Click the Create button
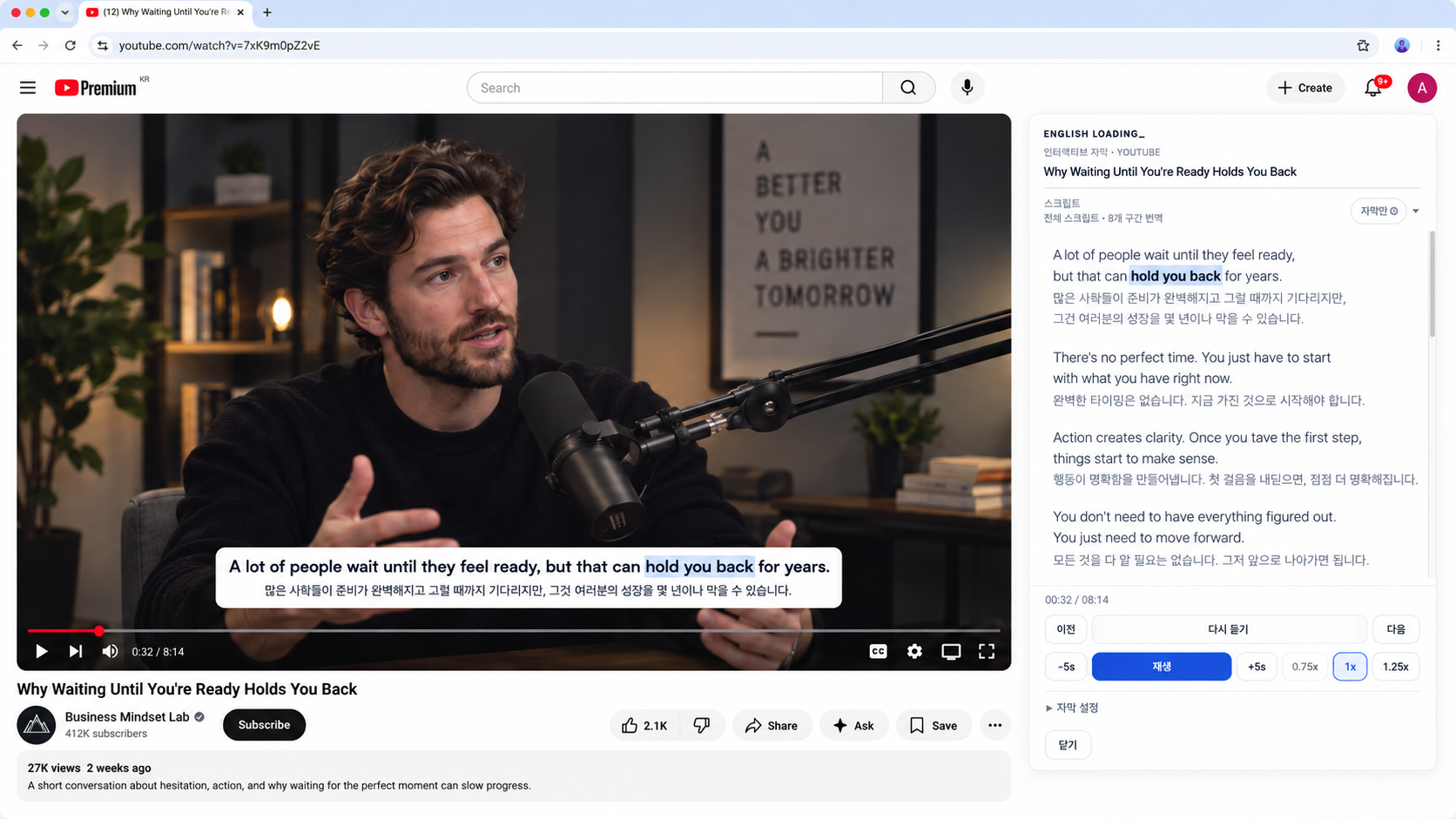1456x819 pixels. [x=1304, y=88]
